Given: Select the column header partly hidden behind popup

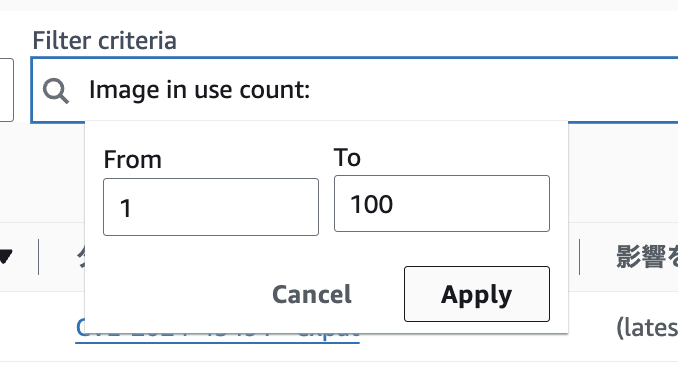Looking at the screenshot, I should [x=80, y=257].
